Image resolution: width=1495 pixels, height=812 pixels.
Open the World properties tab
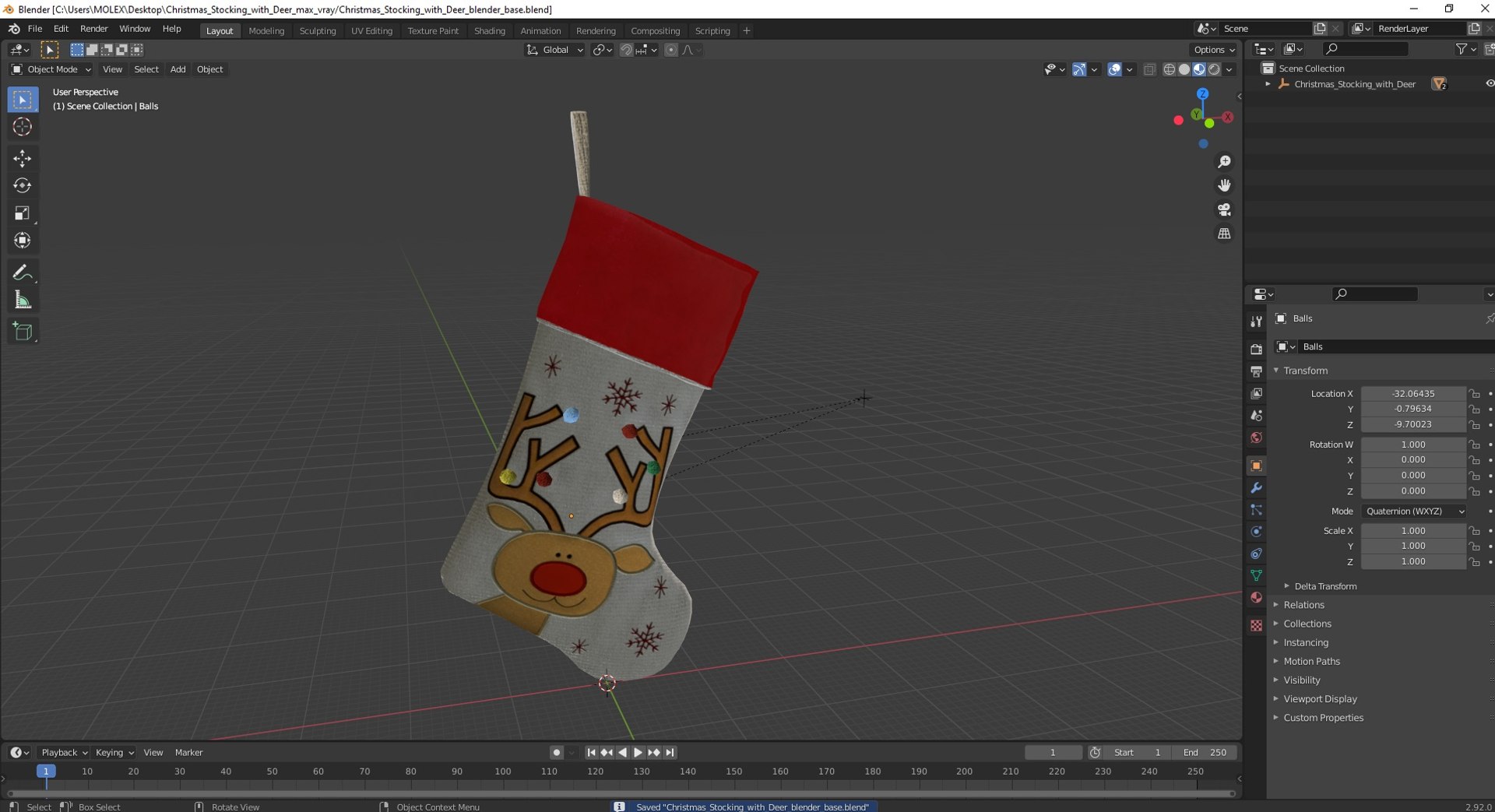pos(1256,438)
